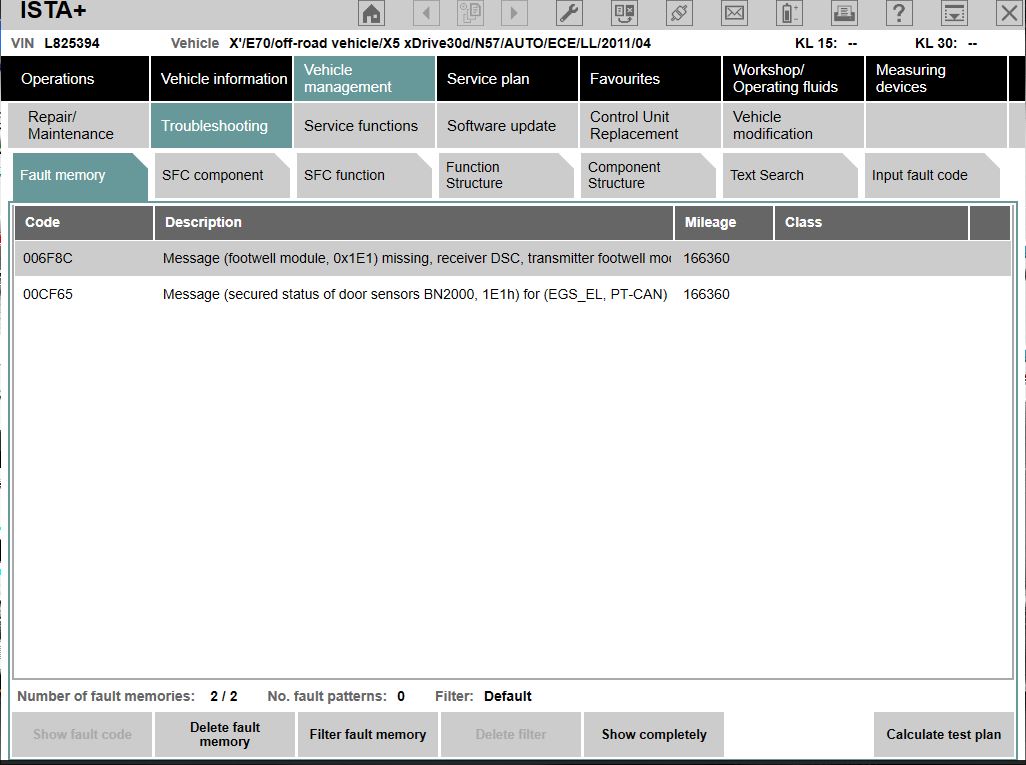This screenshot has height=765, width=1026.
Task: Click the collapse window tray icon
Action: click(955, 13)
